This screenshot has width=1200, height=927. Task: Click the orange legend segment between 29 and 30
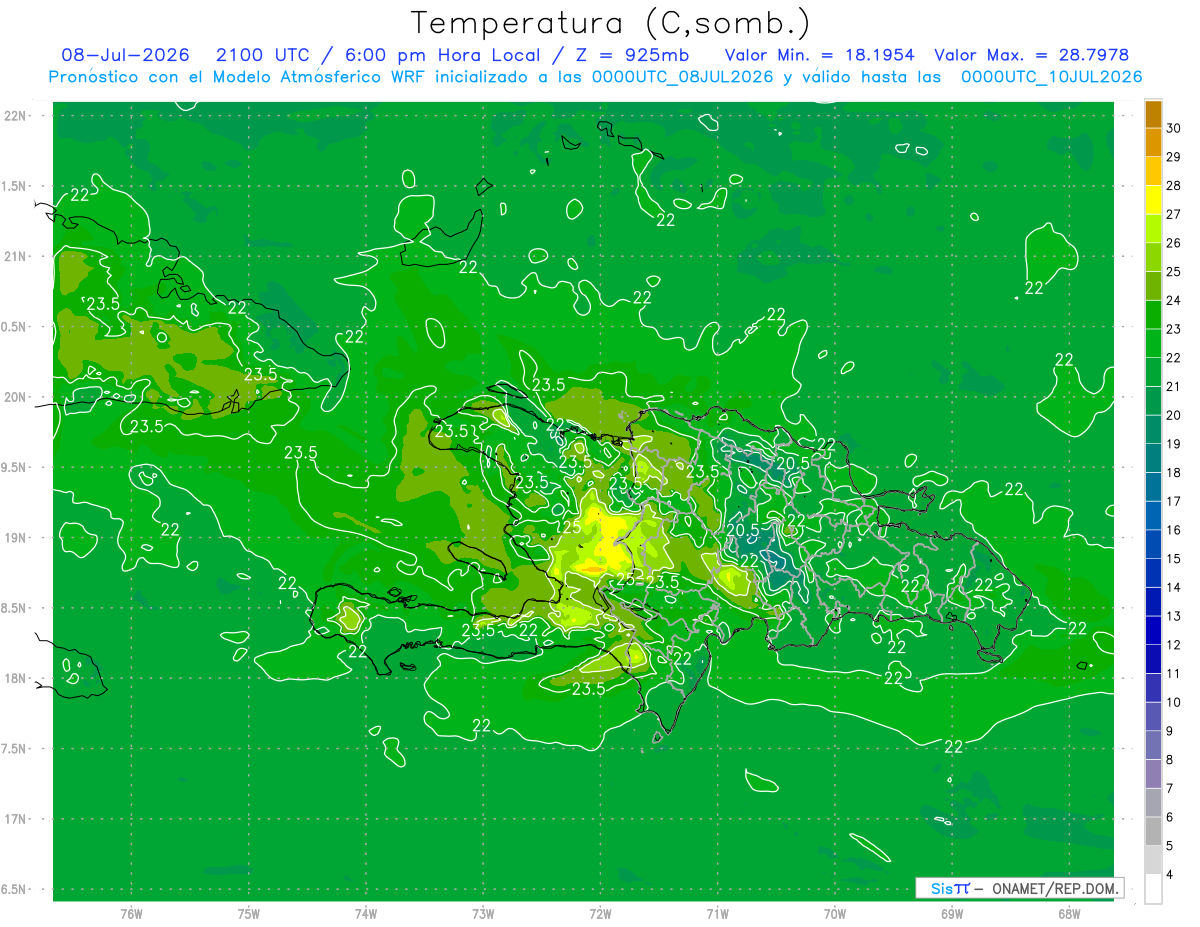point(1153,143)
